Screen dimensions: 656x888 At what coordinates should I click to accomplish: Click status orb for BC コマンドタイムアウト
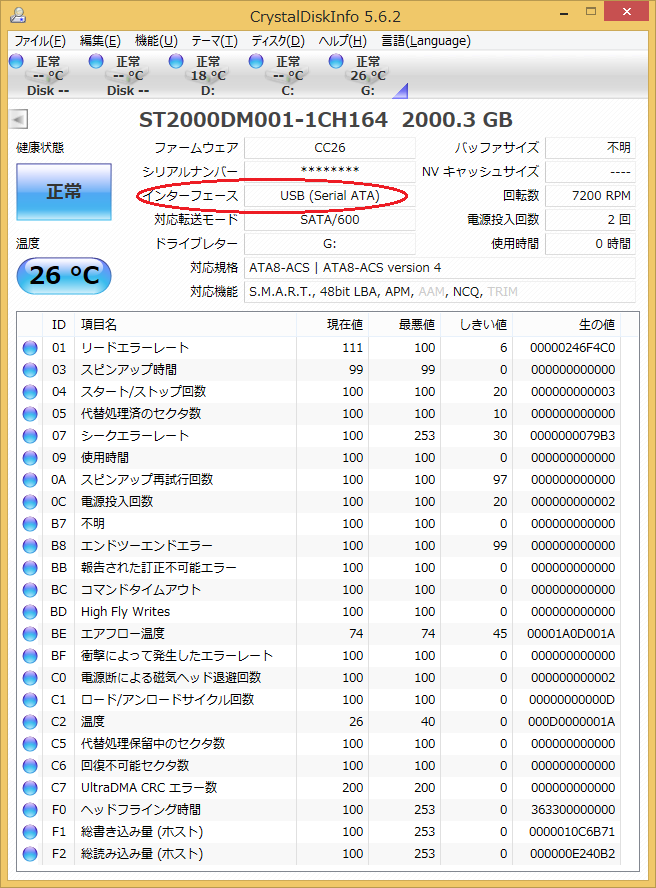click(30, 590)
